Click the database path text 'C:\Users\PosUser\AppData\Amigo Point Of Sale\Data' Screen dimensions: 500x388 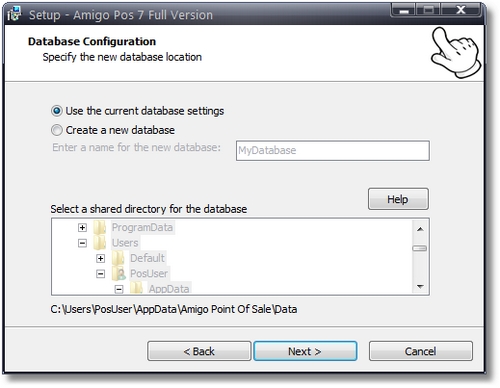click(x=174, y=309)
